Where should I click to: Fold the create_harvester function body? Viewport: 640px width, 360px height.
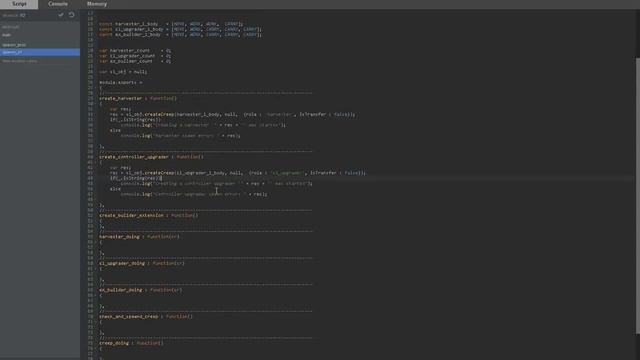coord(96,104)
